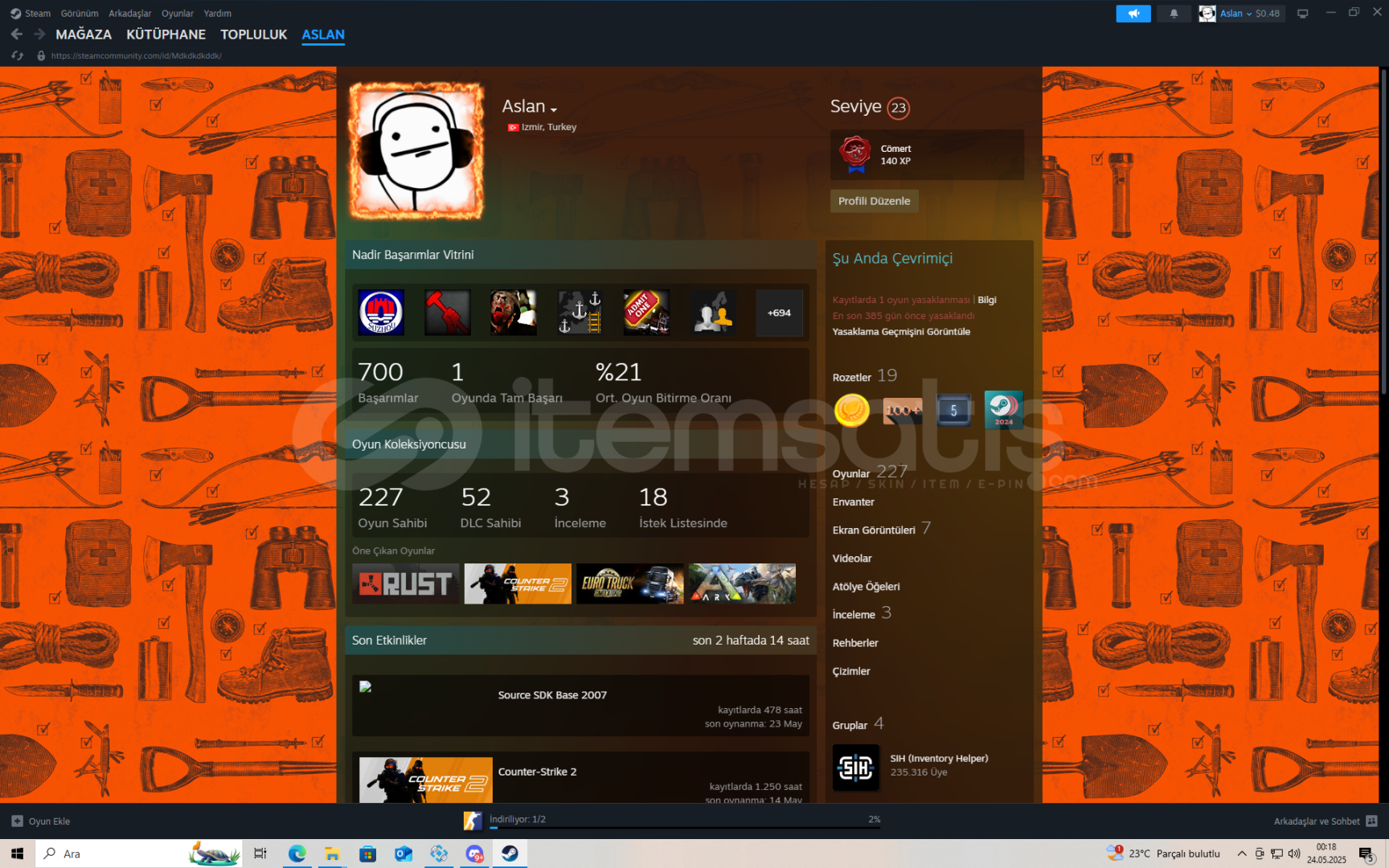
Task: Switch to the ASLAN tab
Action: (x=323, y=35)
